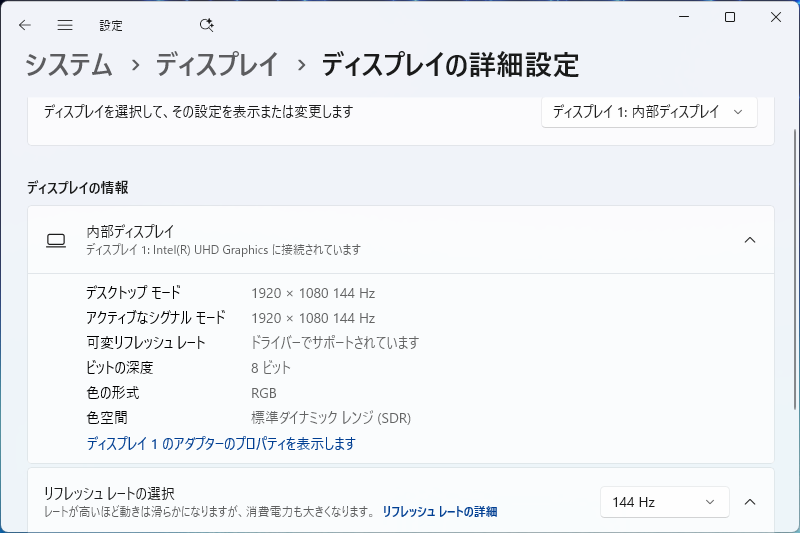Open ディスプレイ 1 のアダプターのプロパティ link
The height and width of the screenshot is (533, 800).
point(221,444)
